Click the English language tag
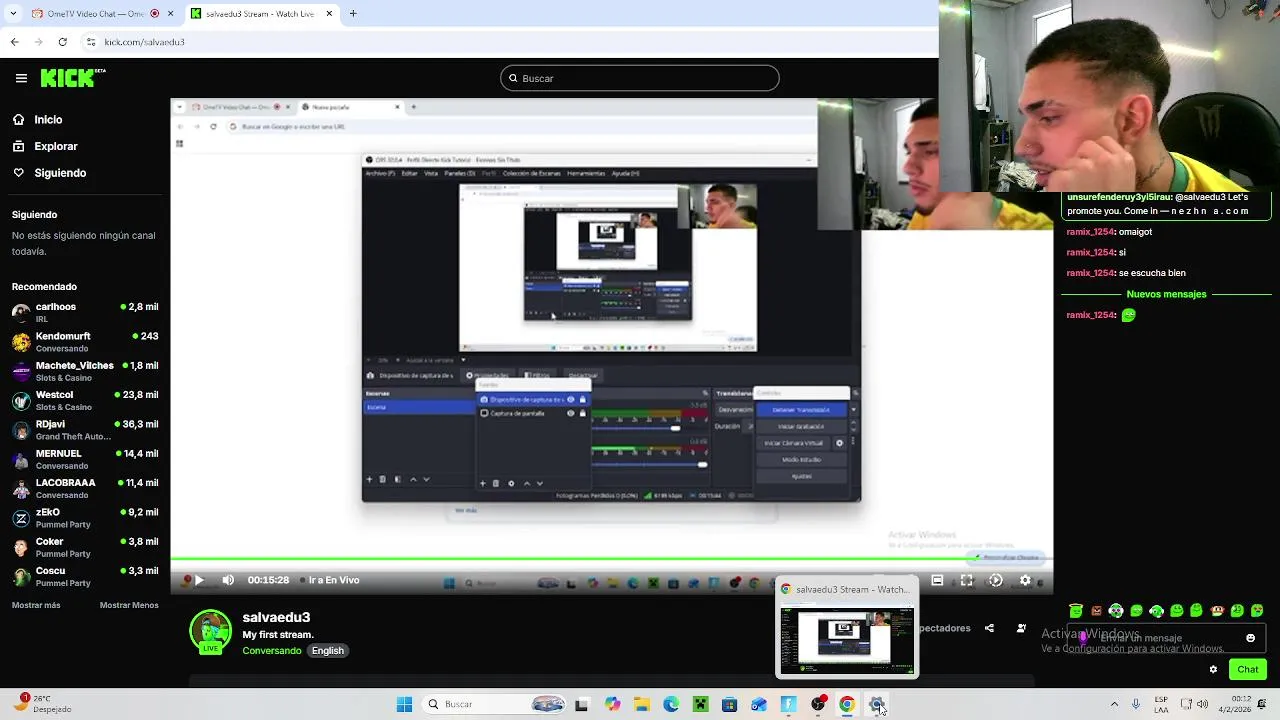The width and height of the screenshot is (1280, 720). coord(327,650)
